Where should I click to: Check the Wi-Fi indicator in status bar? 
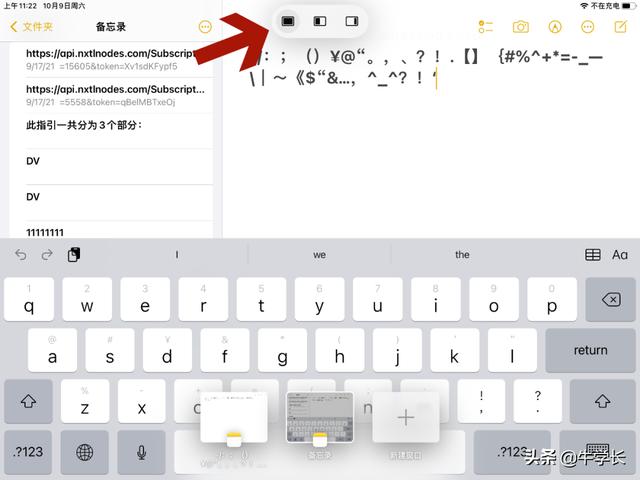[584, 6]
